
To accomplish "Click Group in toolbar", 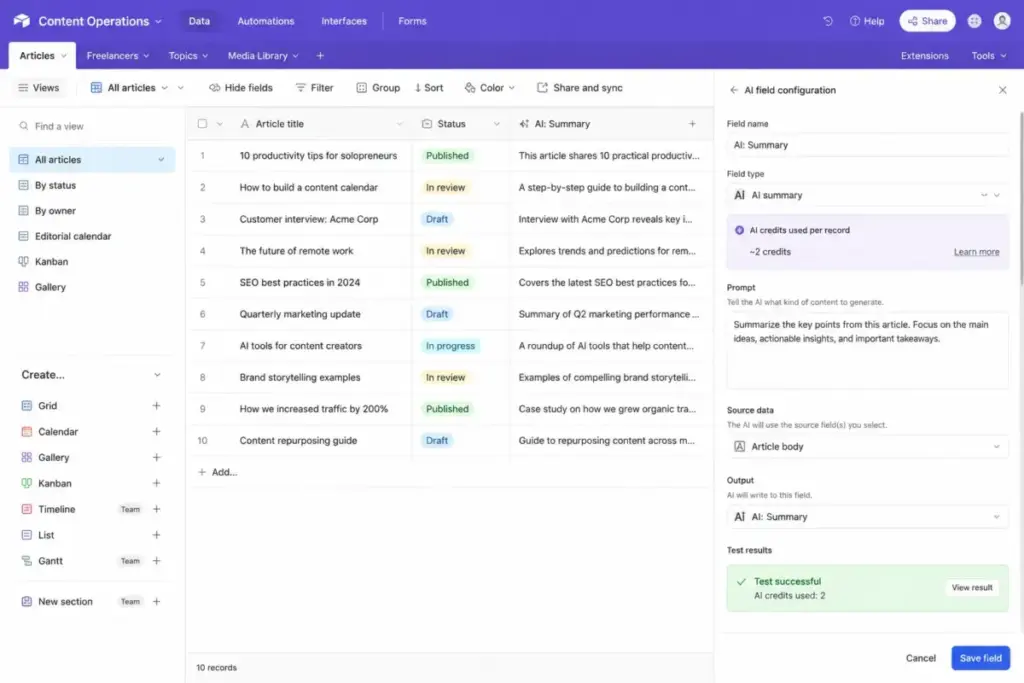I will tap(378, 87).
